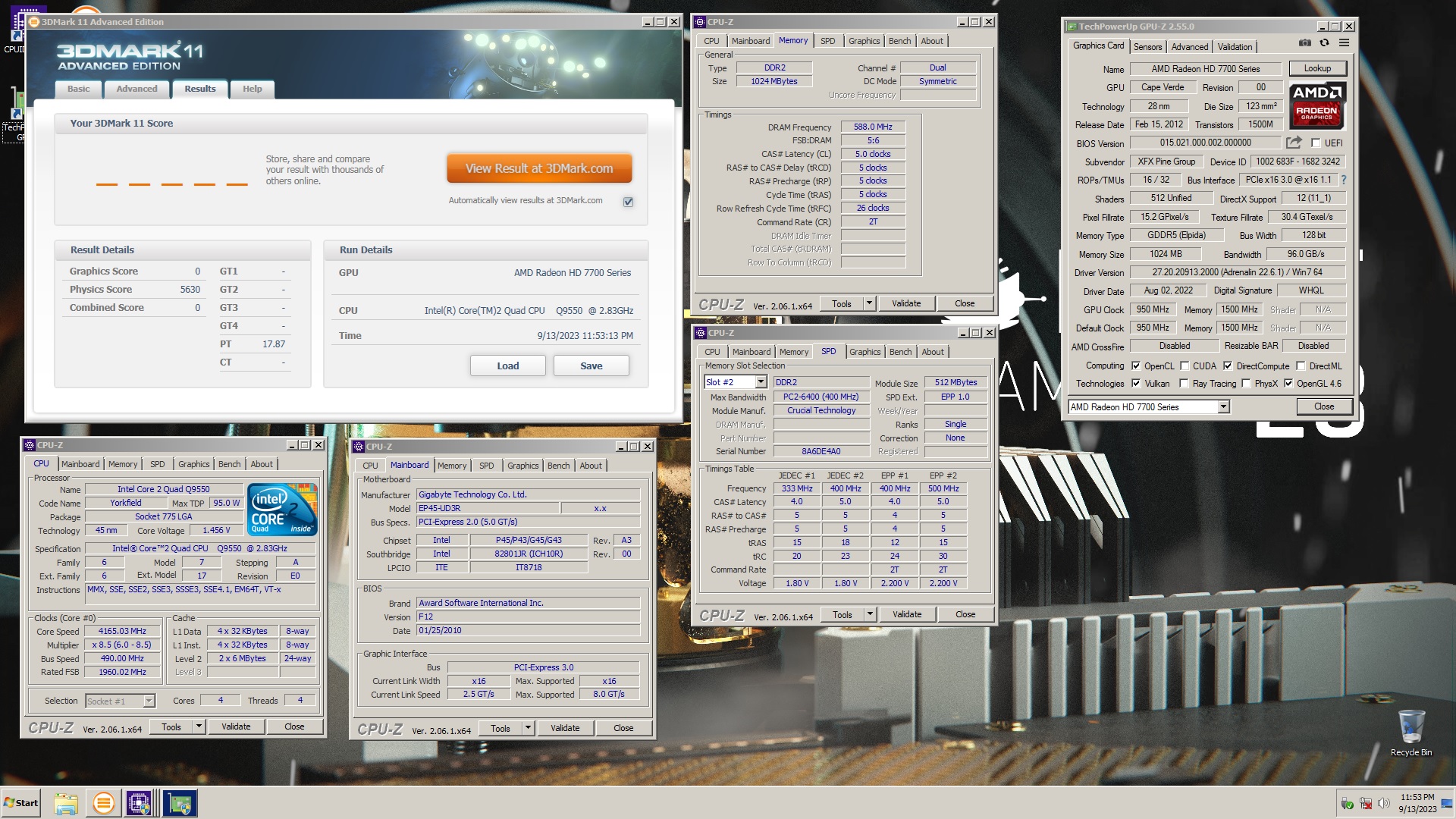Click the Close button in GPU-Z
The height and width of the screenshot is (819, 1456).
[x=1323, y=406]
